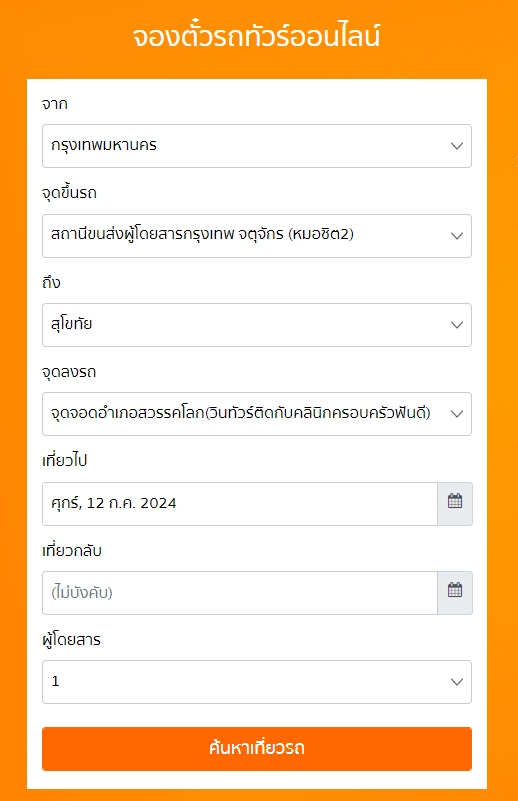Image resolution: width=518 pixels, height=801 pixels.
Task: Open the calendar icon for เที่ยวไป date
Action: 455,504
